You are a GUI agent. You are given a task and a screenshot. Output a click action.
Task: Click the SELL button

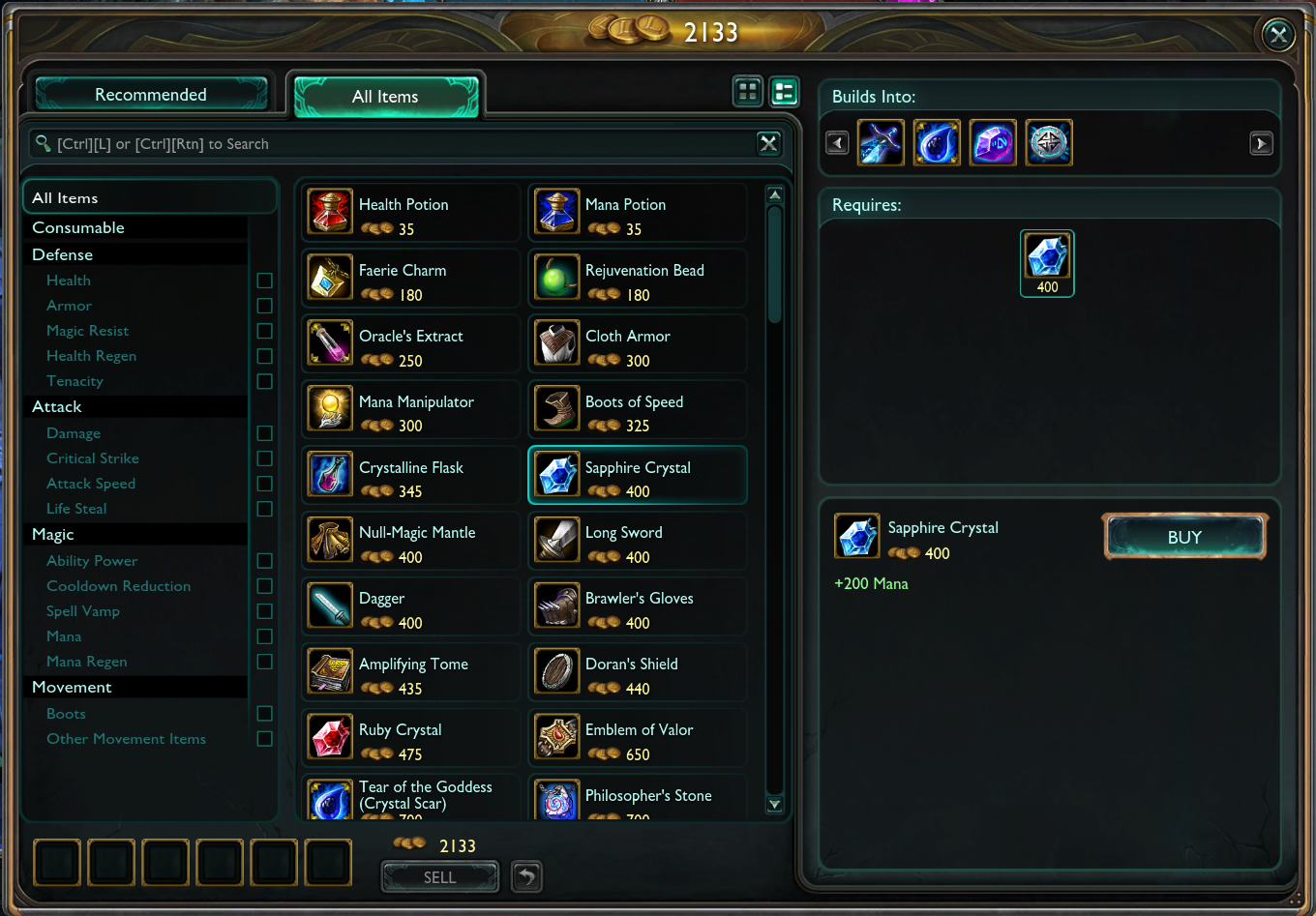439,877
